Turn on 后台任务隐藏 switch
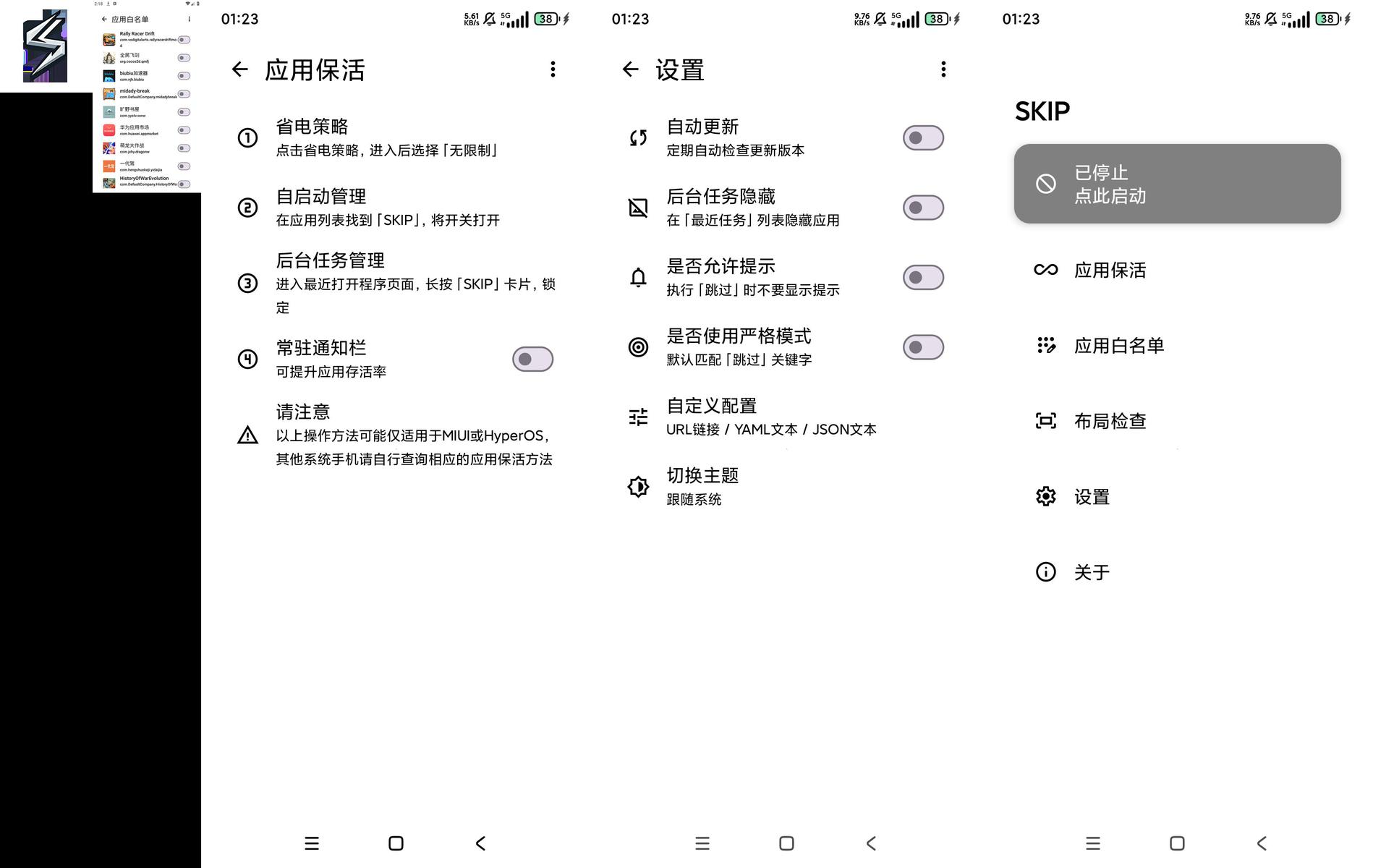 click(923, 208)
